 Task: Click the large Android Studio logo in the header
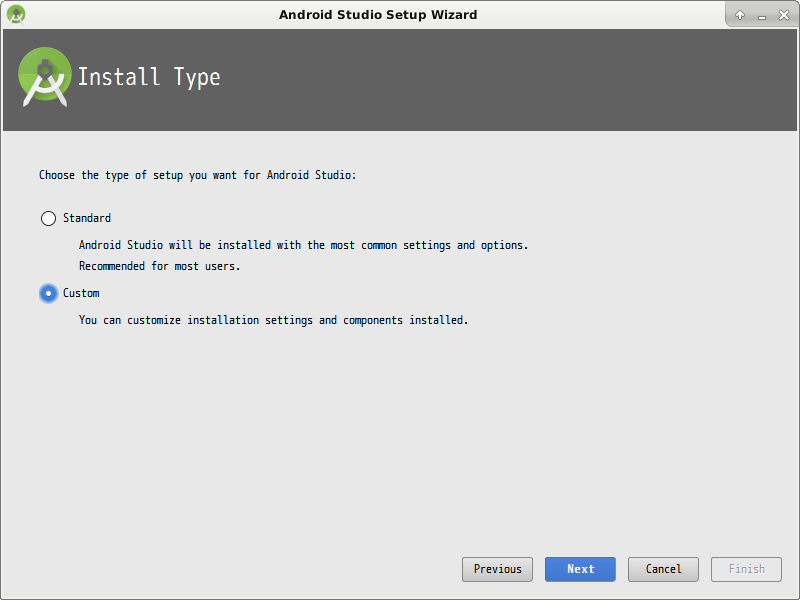(45, 76)
